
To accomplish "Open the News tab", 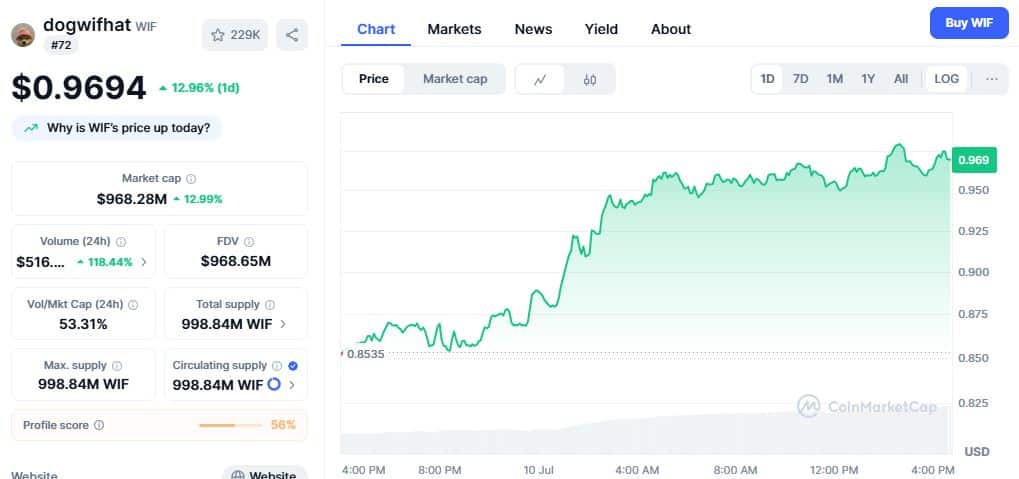I will click(x=534, y=29).
